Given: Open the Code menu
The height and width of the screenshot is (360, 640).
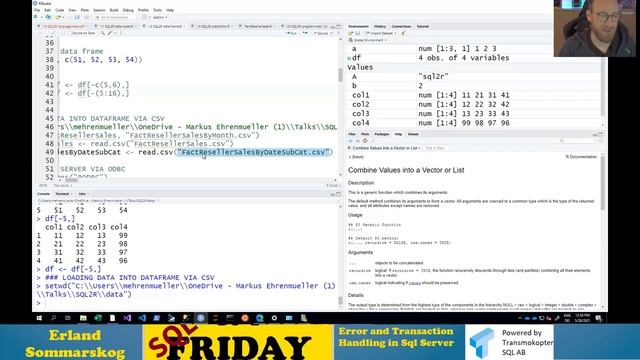Looking at the screenshot, I should [x=60, y=10].
